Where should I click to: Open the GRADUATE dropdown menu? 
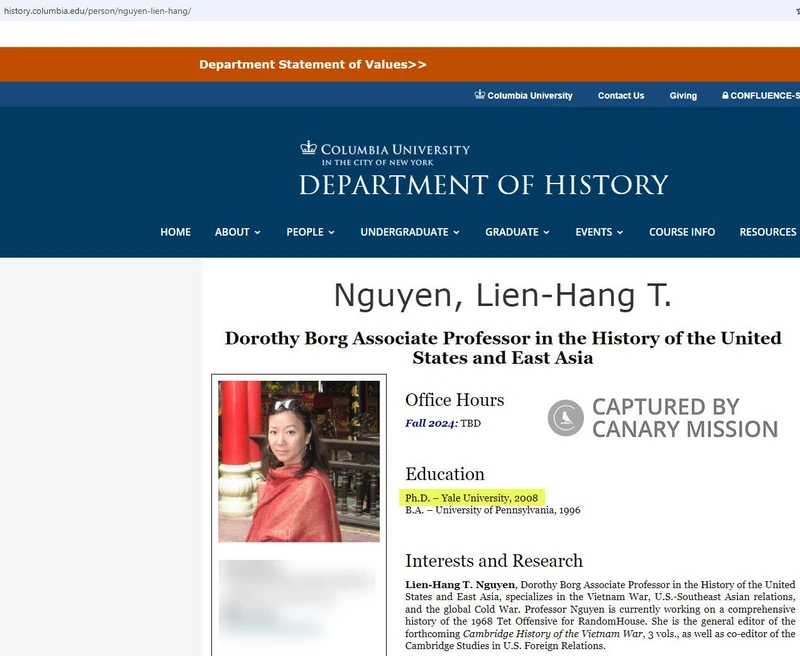(x=513, y=231)
